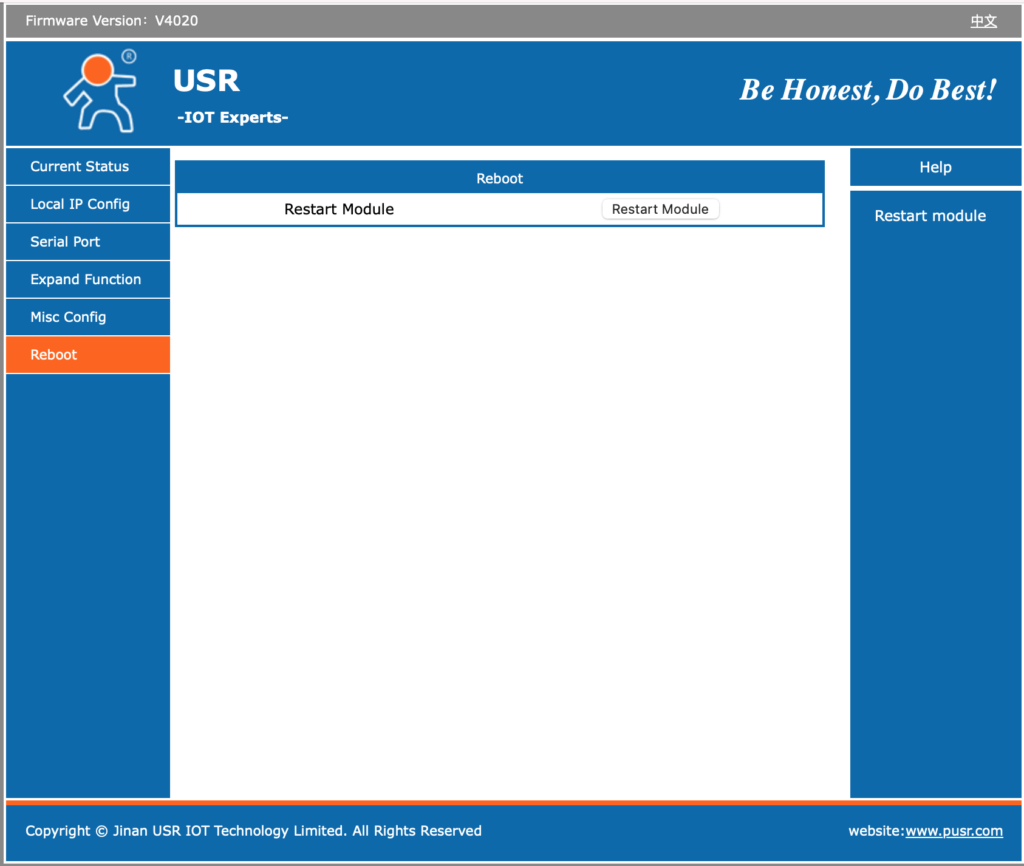Select Expand Function in sidebar
Viewport: 1024px width, 866px height.
pos(85,280)
